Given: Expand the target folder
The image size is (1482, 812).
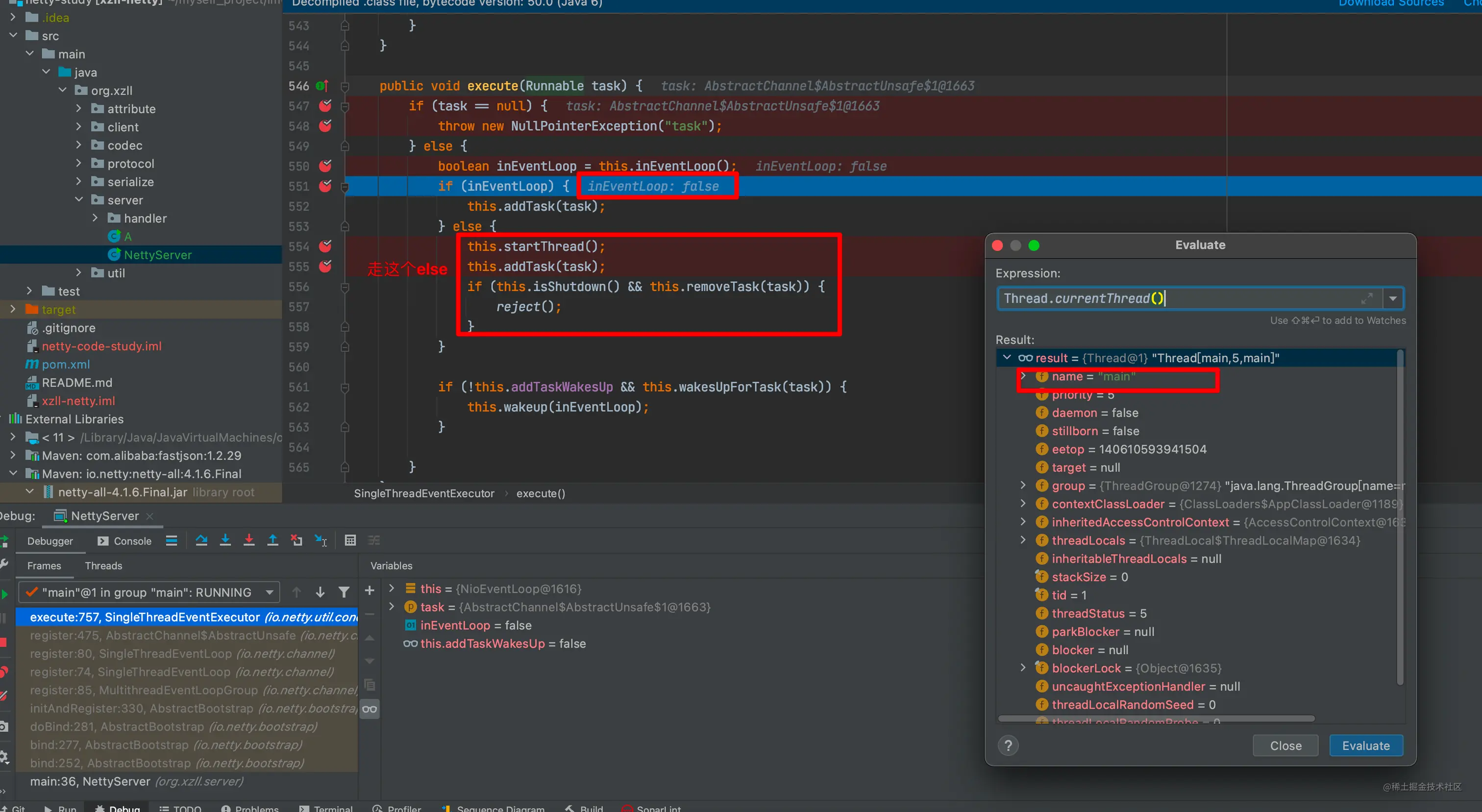Looking at the screenshot, I should (x=13, y=309).
